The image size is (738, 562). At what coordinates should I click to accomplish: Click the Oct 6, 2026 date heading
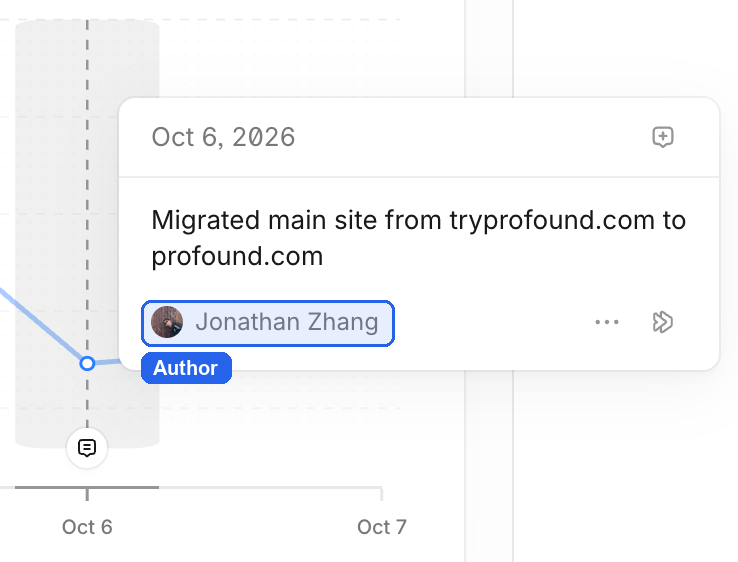click(x=223, y=137)
